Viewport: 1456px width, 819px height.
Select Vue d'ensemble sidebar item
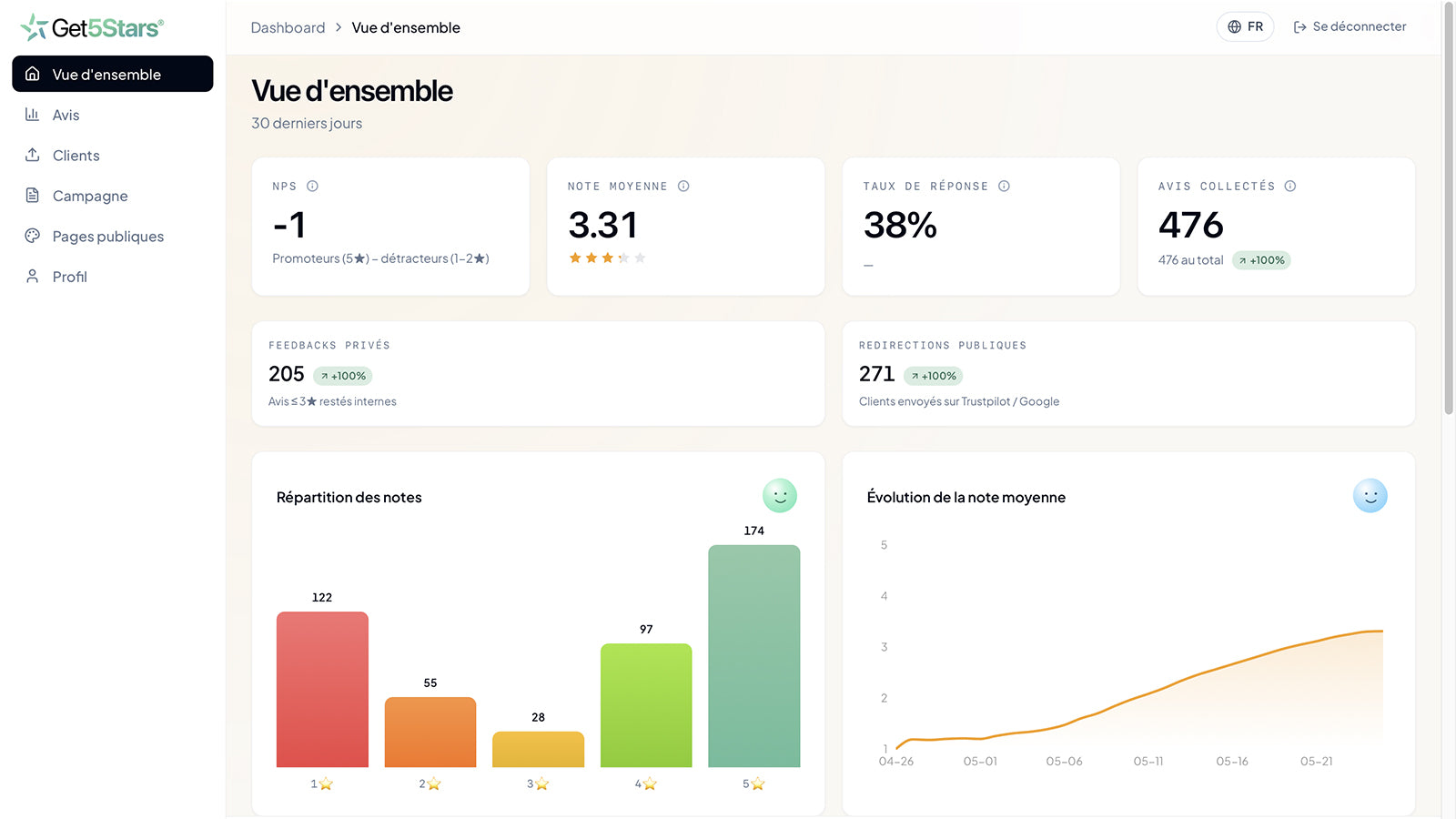point(112,74)
